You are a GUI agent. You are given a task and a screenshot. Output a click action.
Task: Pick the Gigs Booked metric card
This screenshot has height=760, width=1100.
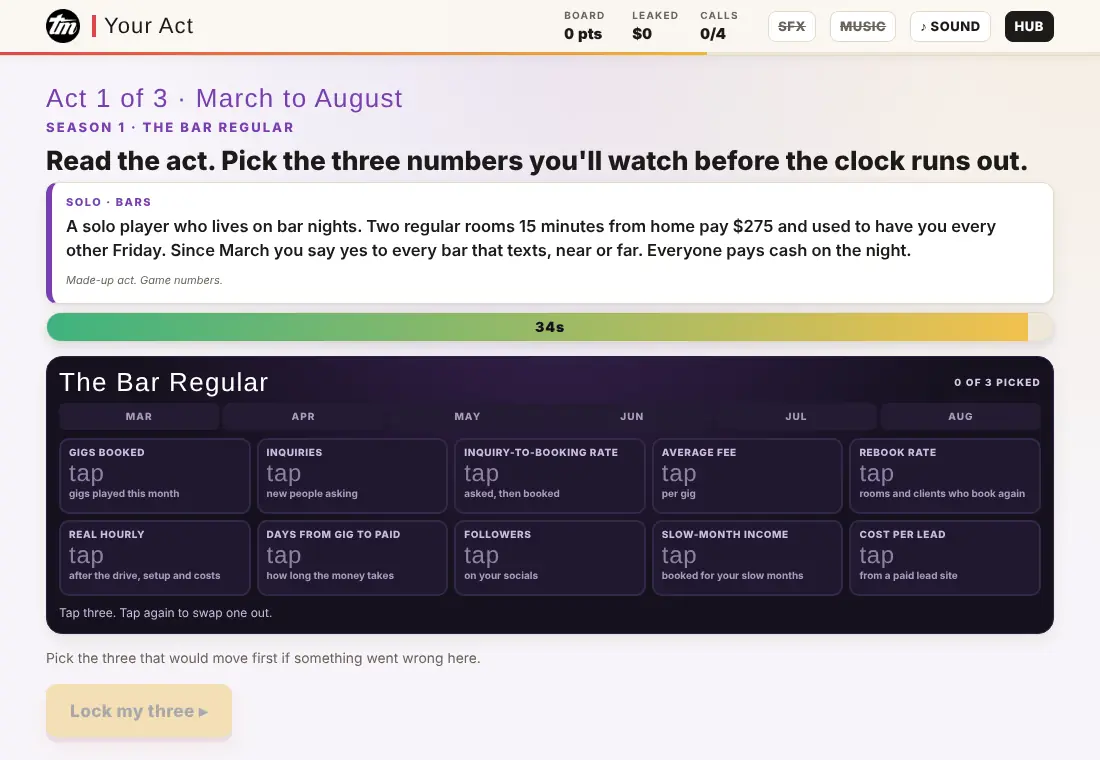[x=155, y=476]
